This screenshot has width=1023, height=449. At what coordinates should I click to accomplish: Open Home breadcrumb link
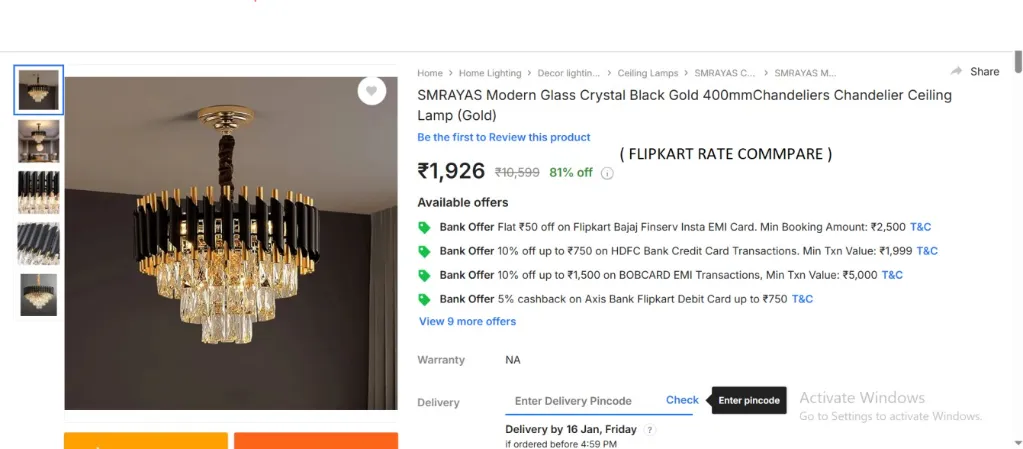click(430, 73)
